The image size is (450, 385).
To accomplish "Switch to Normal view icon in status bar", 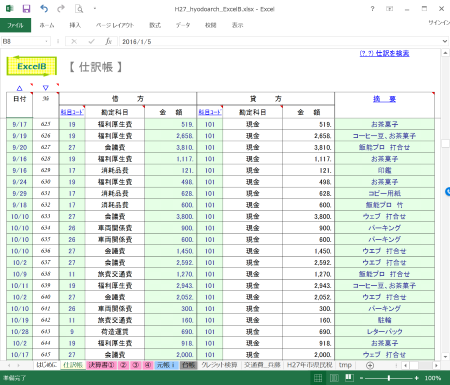I will tap(318, 378).
